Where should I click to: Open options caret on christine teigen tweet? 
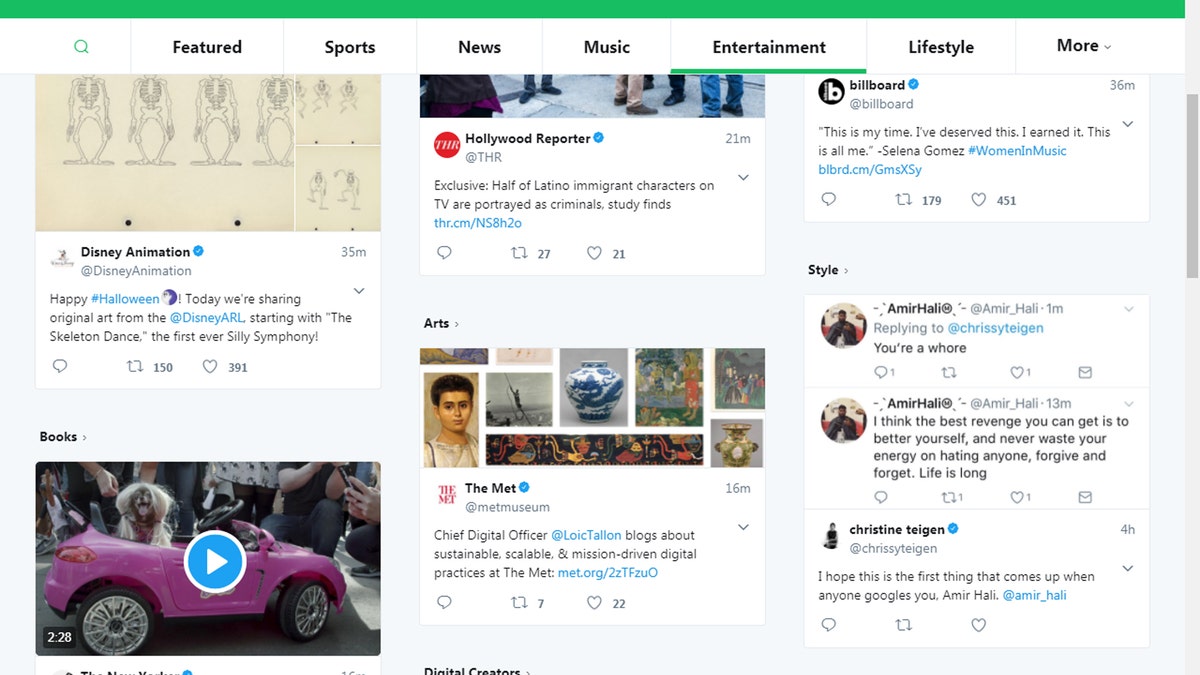(x=1127, y=568)
